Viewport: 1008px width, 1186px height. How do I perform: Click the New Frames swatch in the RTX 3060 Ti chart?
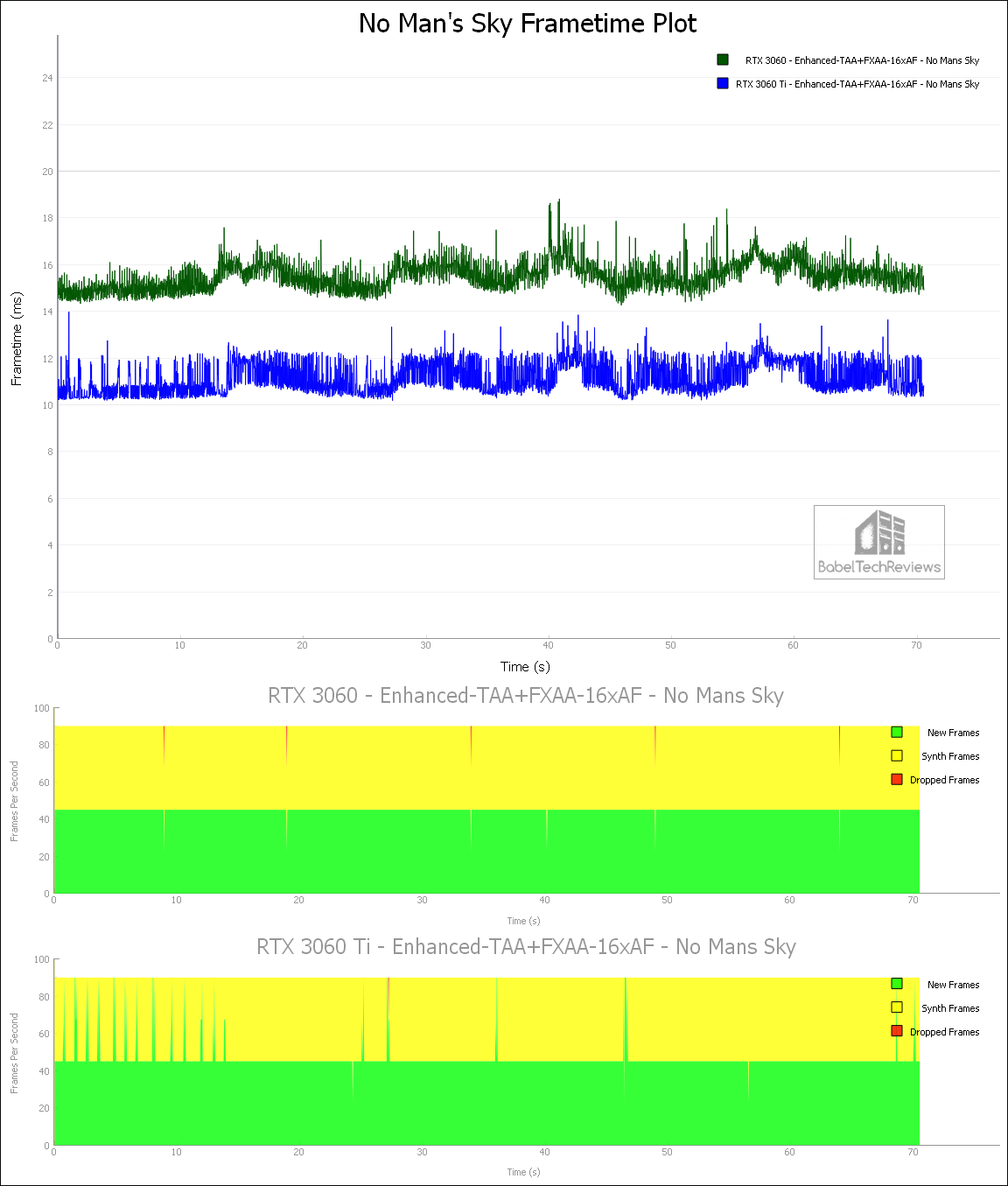(897, 984)
